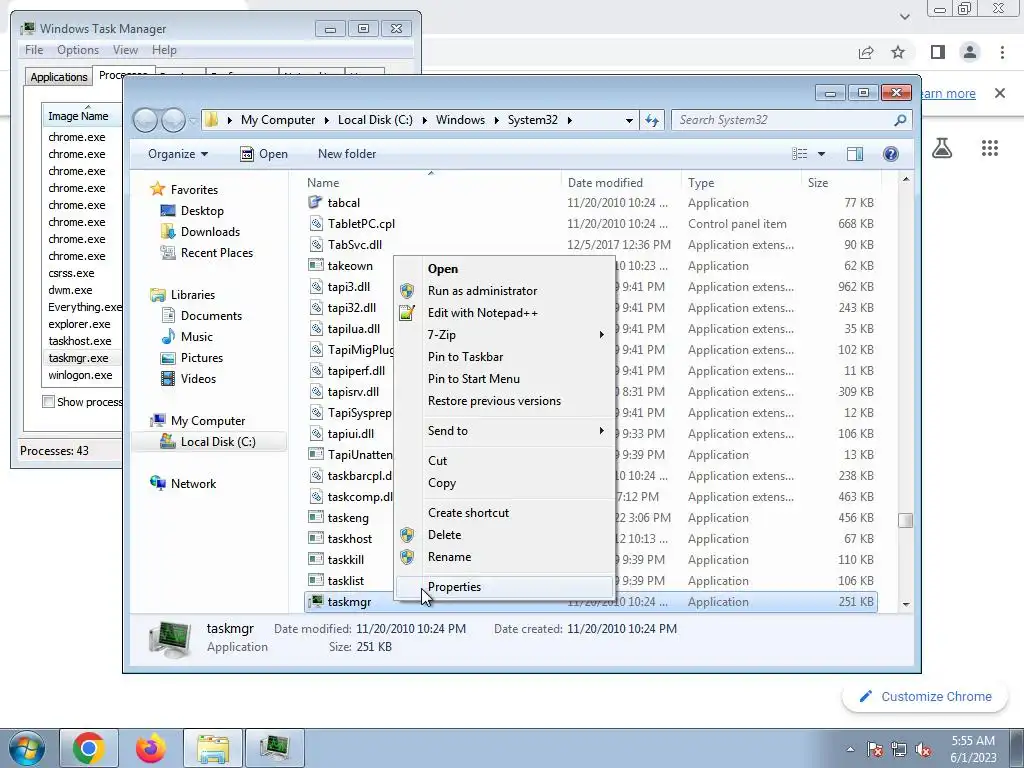The image size is (1024, 768).
Task: Toggle Show processes from all users checkbox
Action: pyautogui.click(x=48, y=402)
